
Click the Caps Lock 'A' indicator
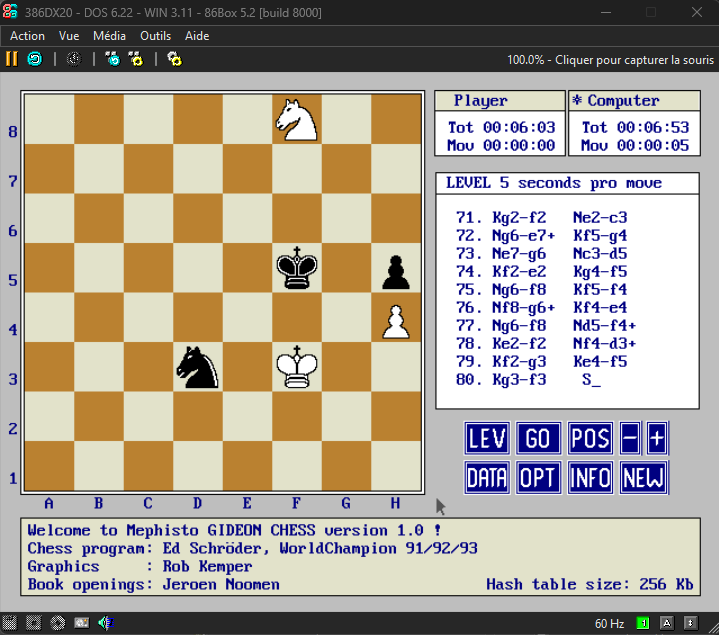click(667, 623)
